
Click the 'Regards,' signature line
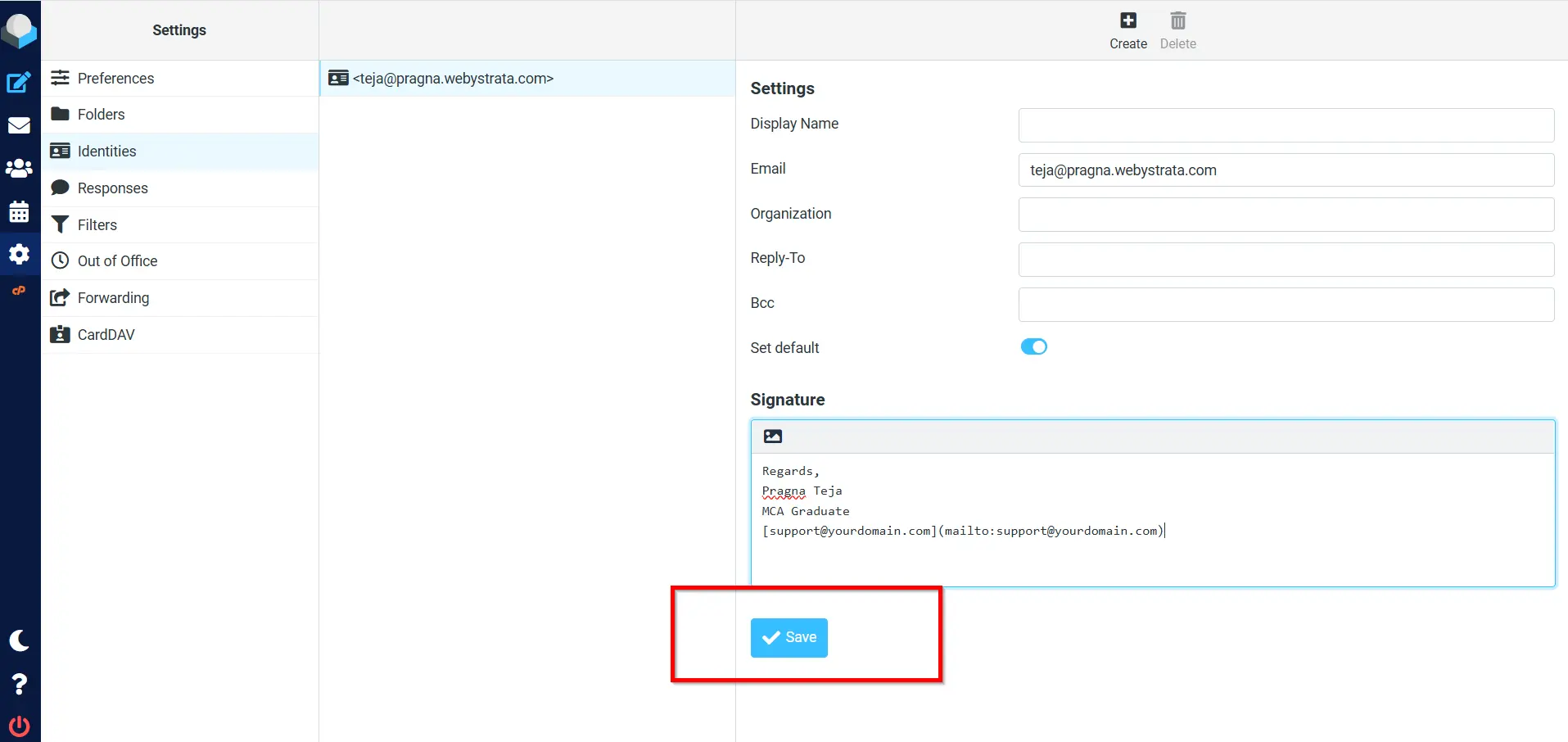pos(791,471)
